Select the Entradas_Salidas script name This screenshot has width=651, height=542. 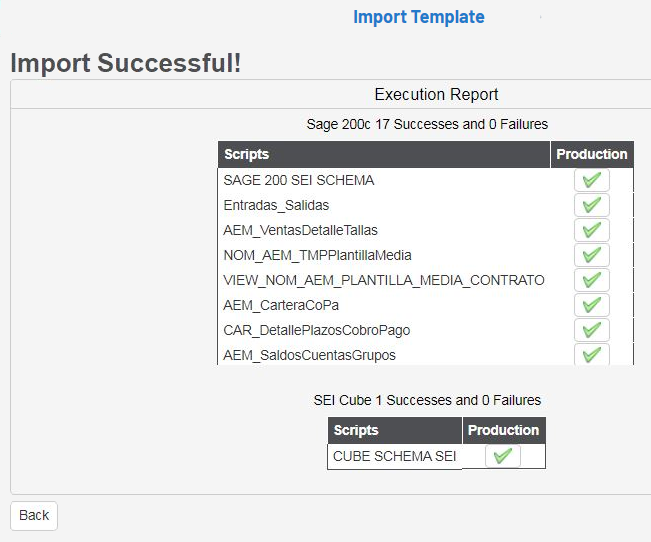[x=276, y=205]
